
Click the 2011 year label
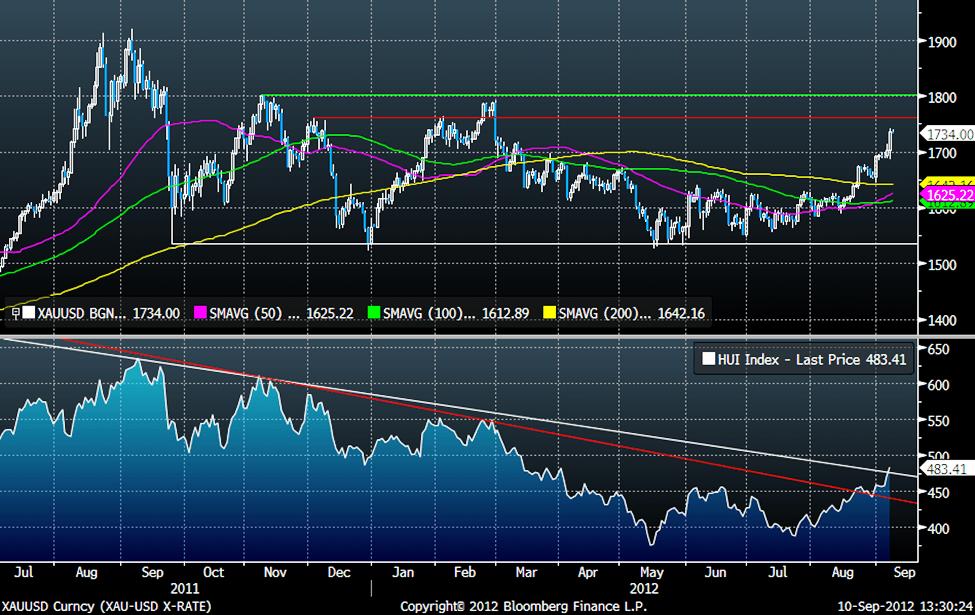tap(185, 588)
